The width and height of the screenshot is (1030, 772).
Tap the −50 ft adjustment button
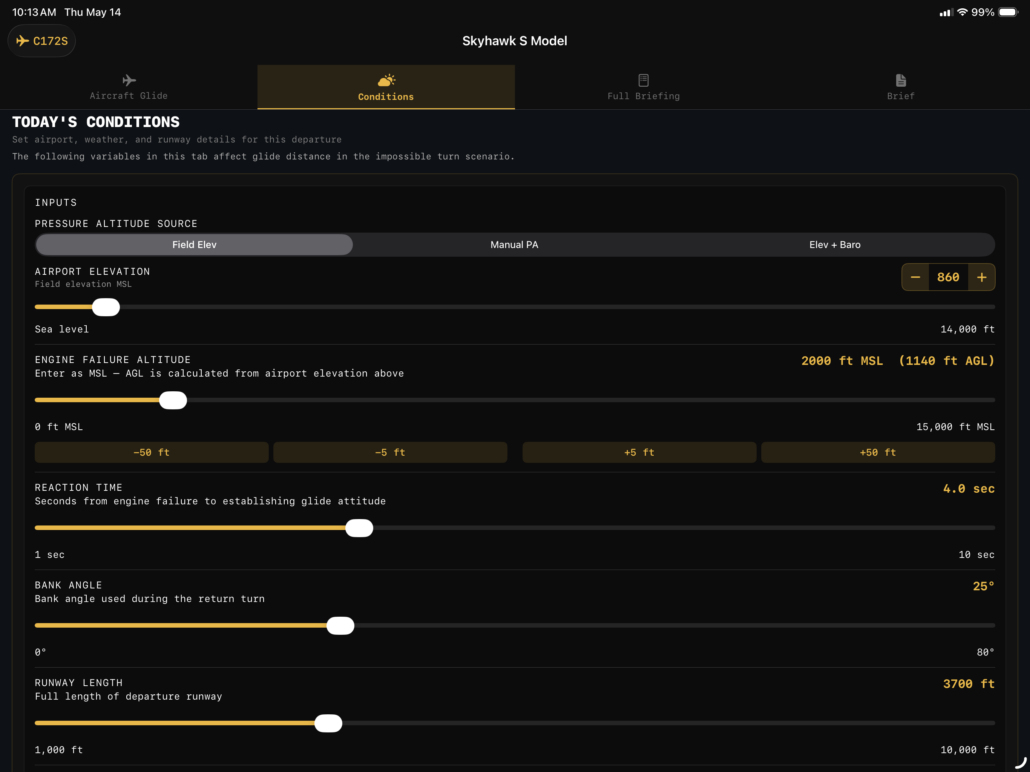152,452
